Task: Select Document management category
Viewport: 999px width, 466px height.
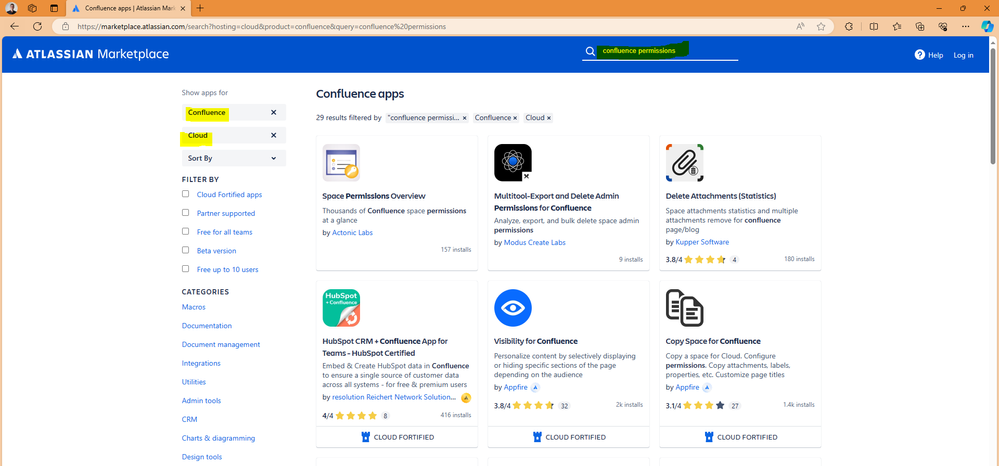Action: tap(221, 344)
